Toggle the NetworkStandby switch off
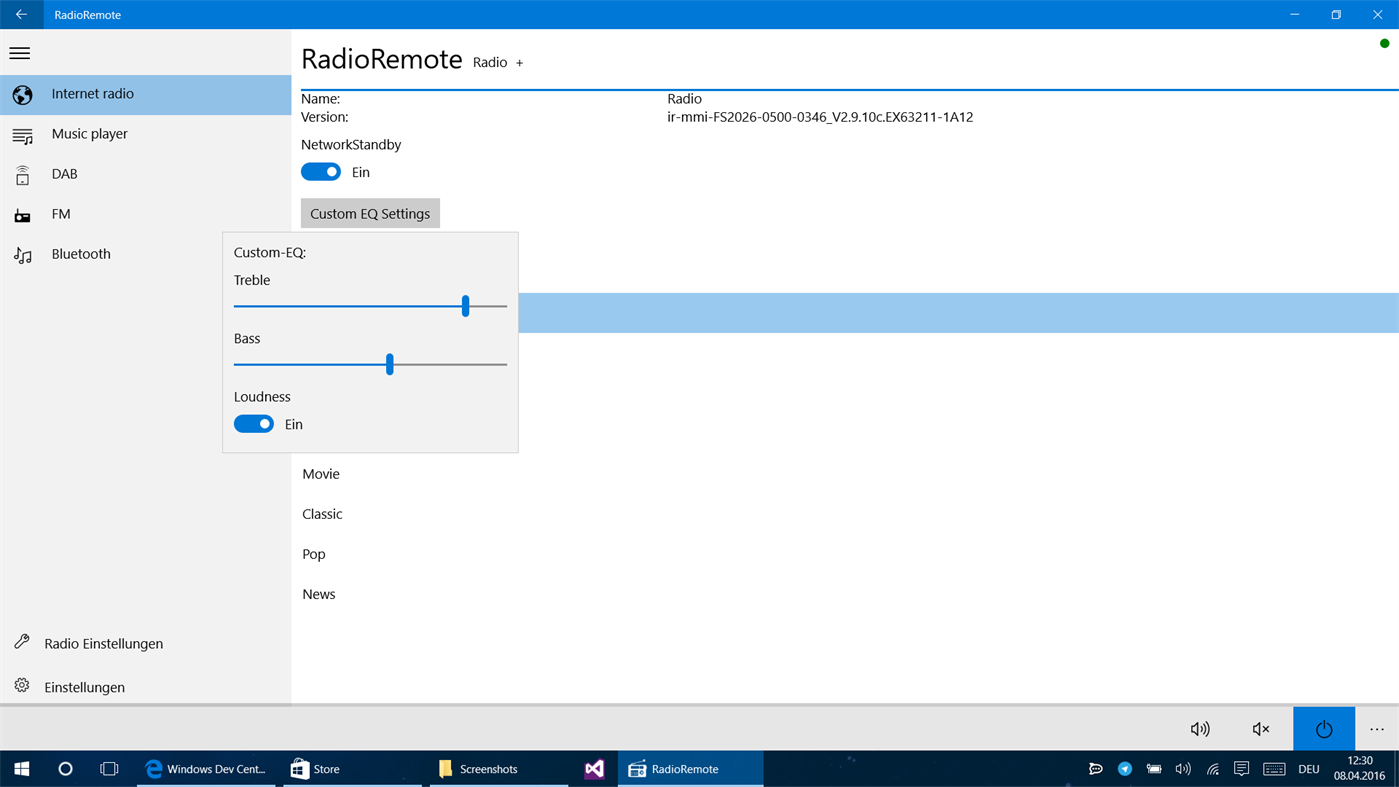This screenshot has width=1399, height=787. point(320,171)
